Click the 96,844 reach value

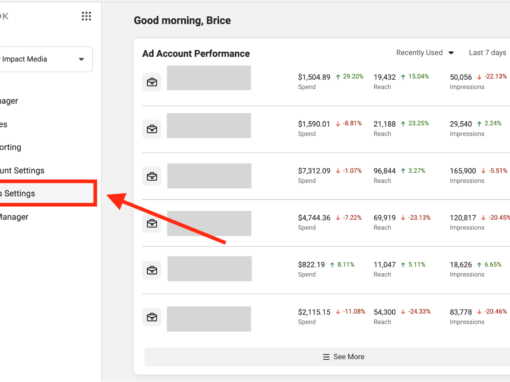(384, 171)
